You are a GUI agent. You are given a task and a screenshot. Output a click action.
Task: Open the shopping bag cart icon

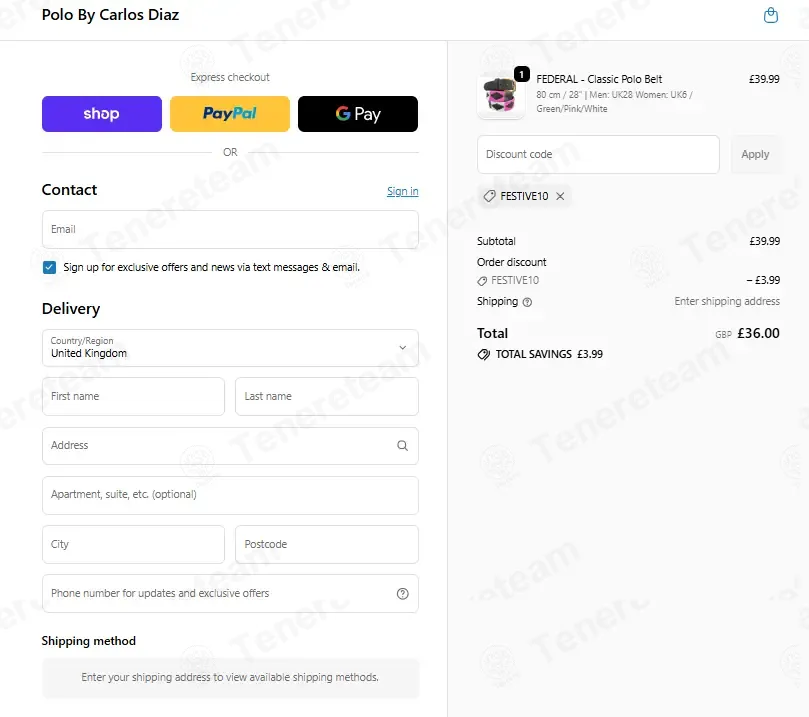point(770,15)
